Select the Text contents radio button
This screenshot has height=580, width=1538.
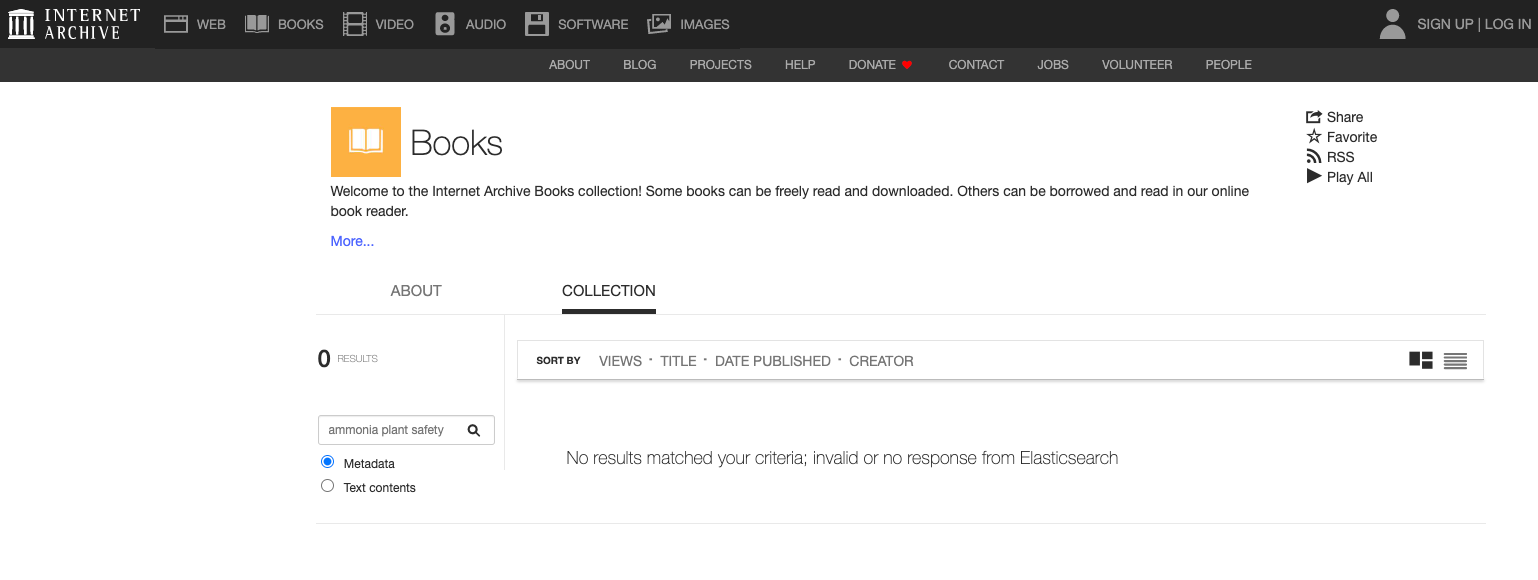tap(327, 486)
